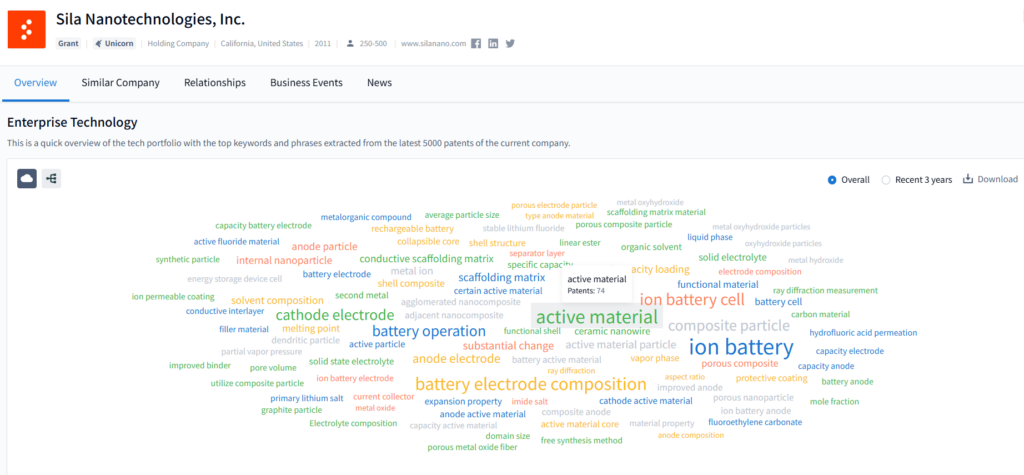Open the LinkedIn profile icon
Viewport: 1024px width, 475px height.
(x=493, y=43)
